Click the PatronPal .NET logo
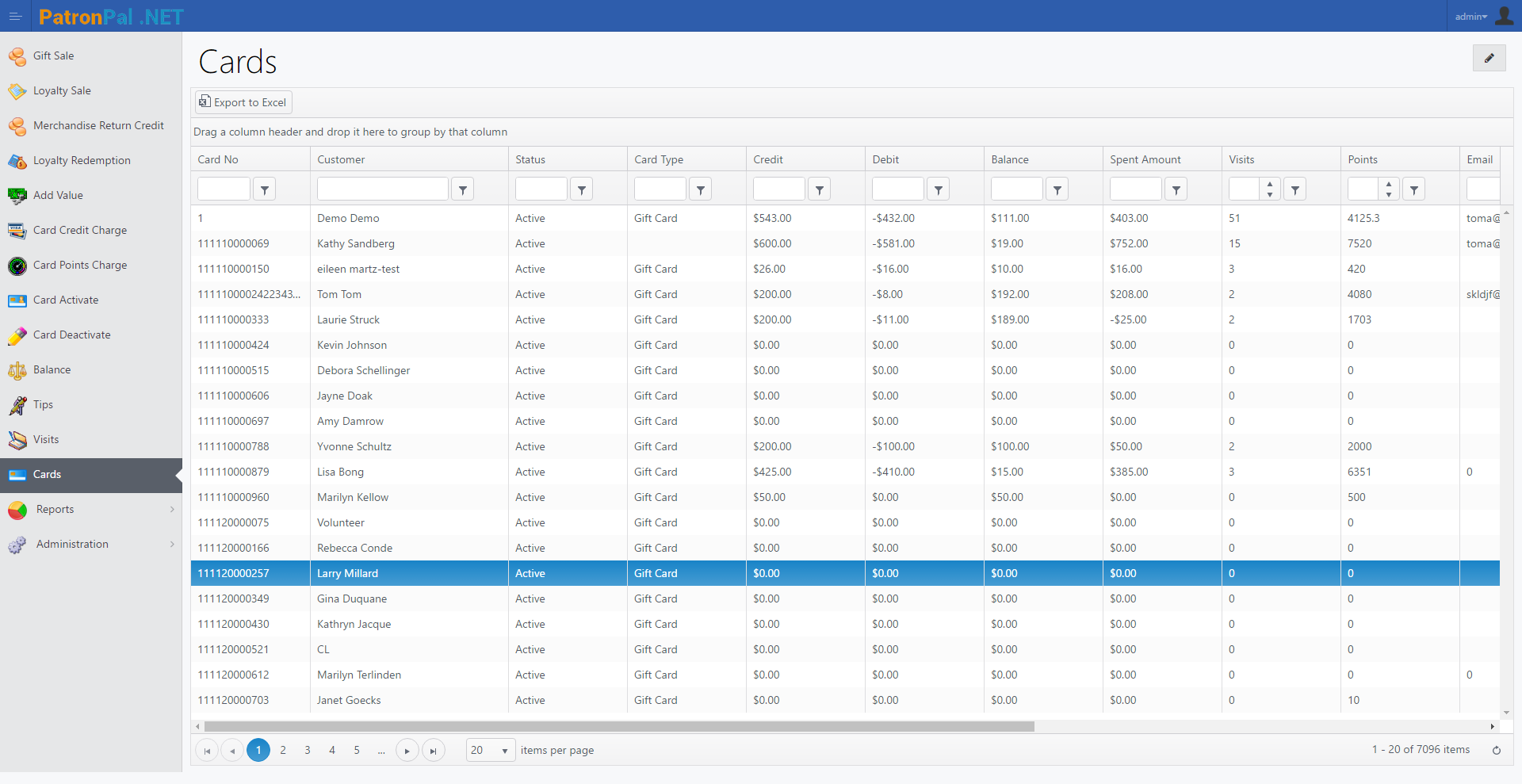The height and width of the screenshot is (784, 1522). (111, 17)
